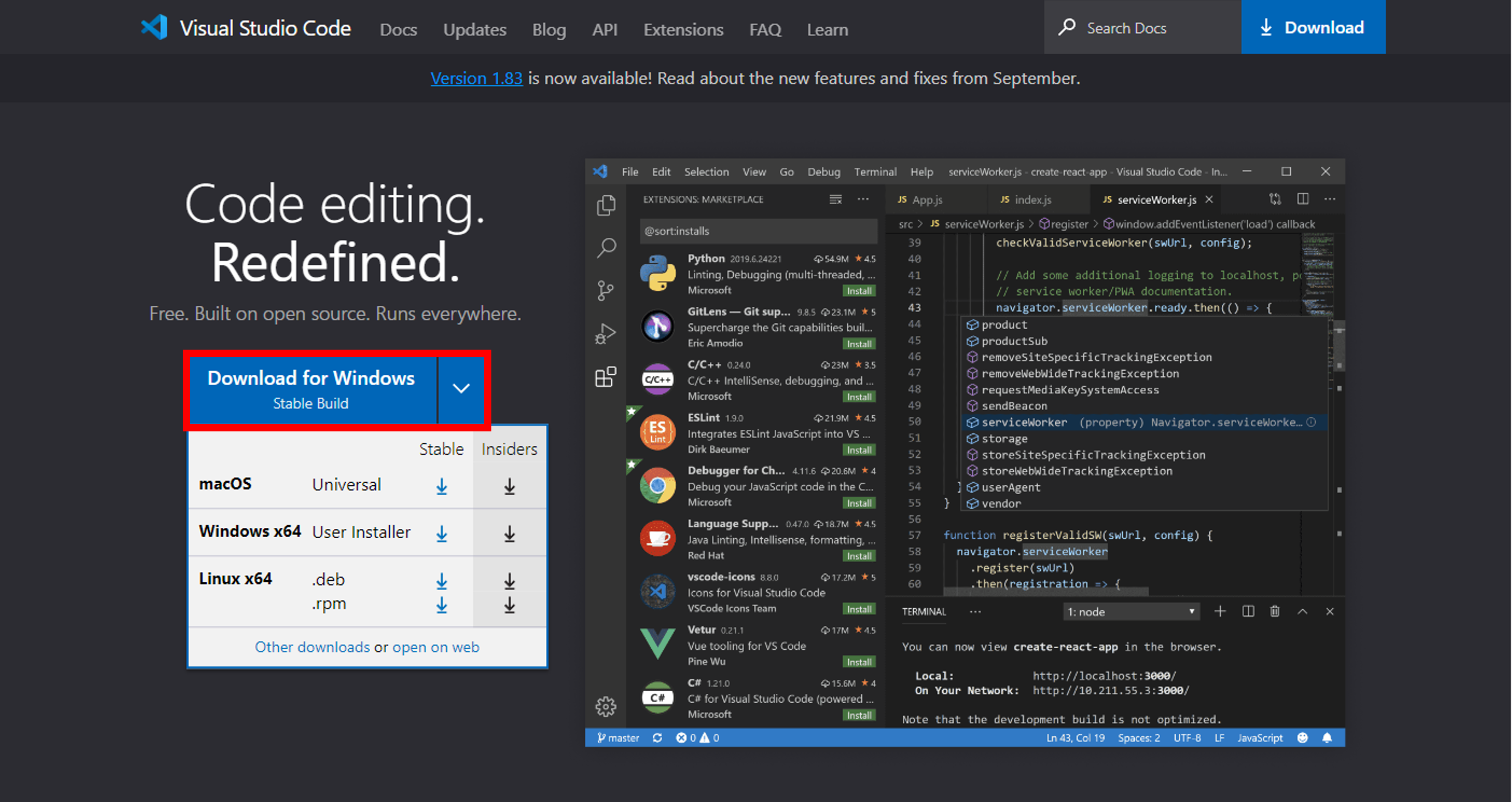This screenshot has height=802, width=1512.
Task: Open the FAQ navigation item
Action: pyautogui.click(x=765, y=29)
